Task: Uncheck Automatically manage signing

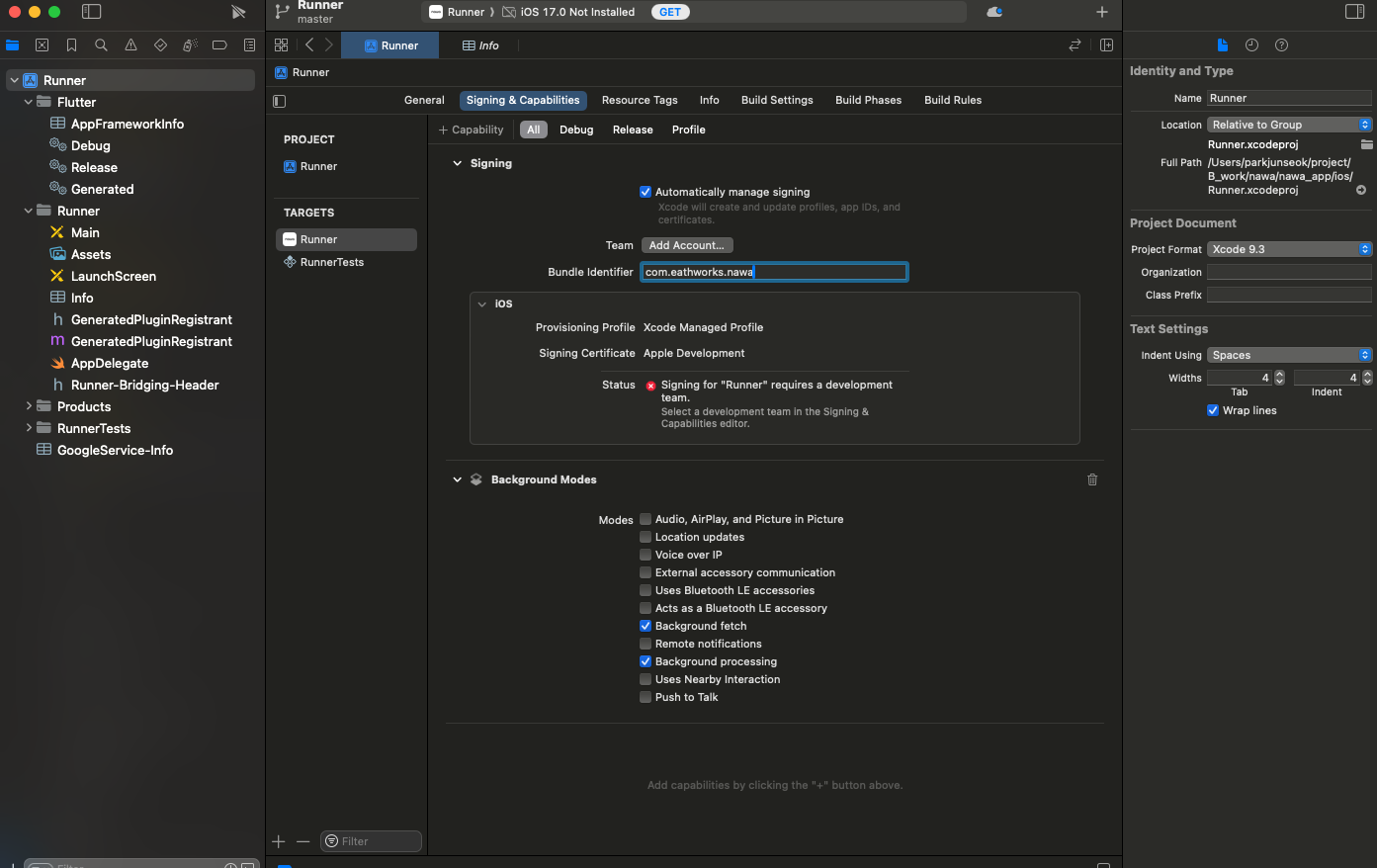Action: pos(645,192)
